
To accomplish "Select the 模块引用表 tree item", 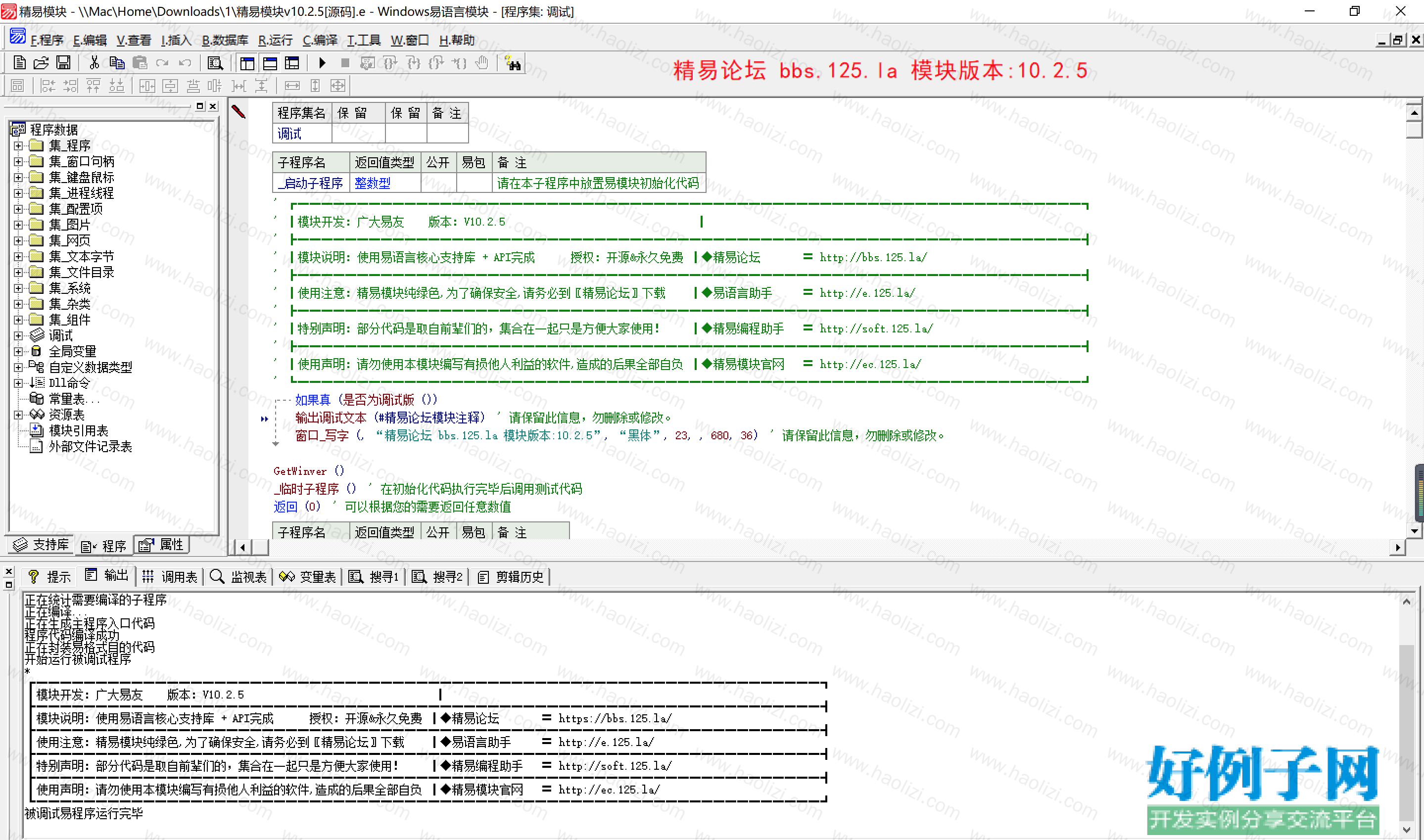I will (x=78, y=431).
